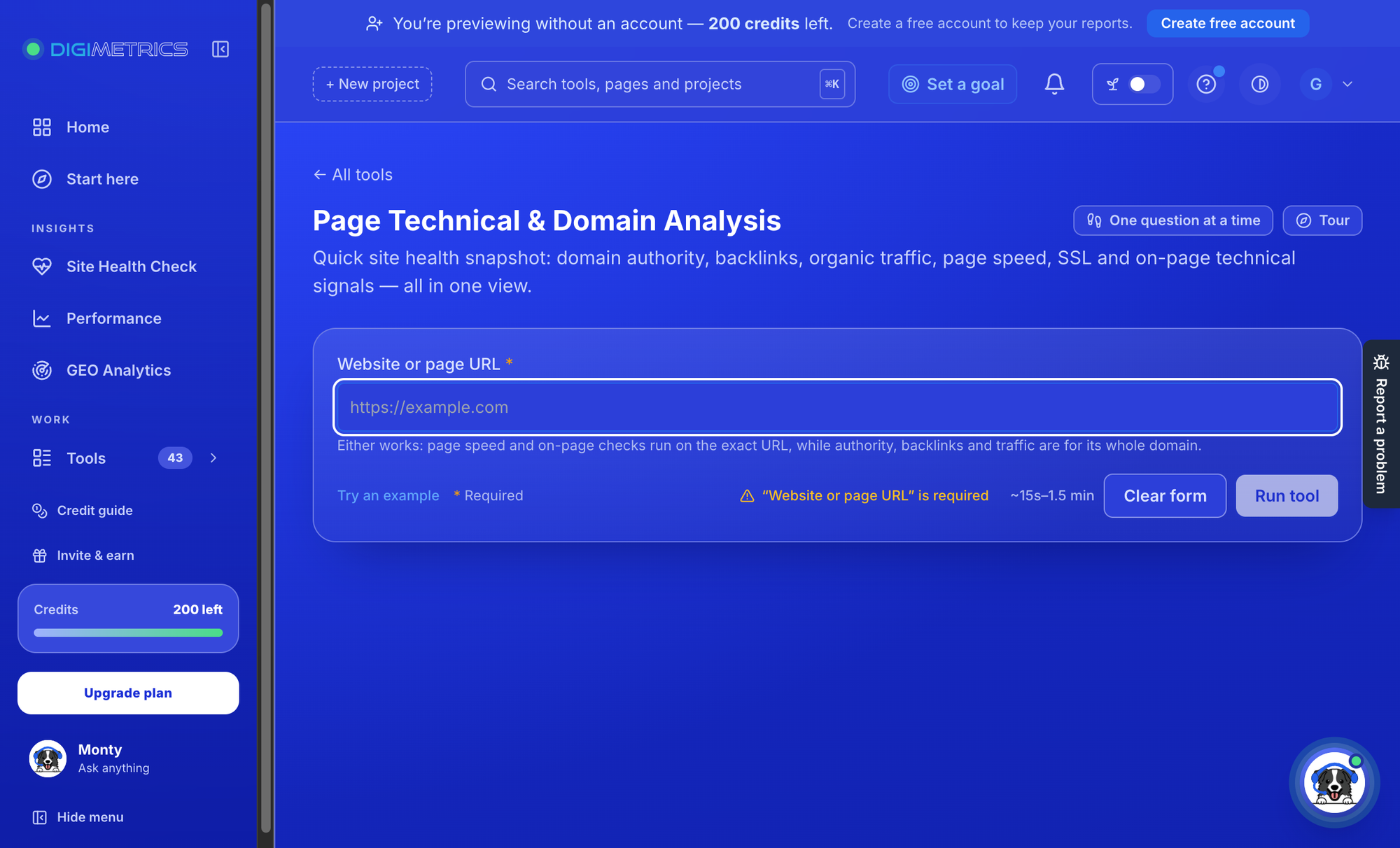The image size is (1400, 848).
Task: Click the keyboard shortcut badge in the search bar
Action: point(832,84)
